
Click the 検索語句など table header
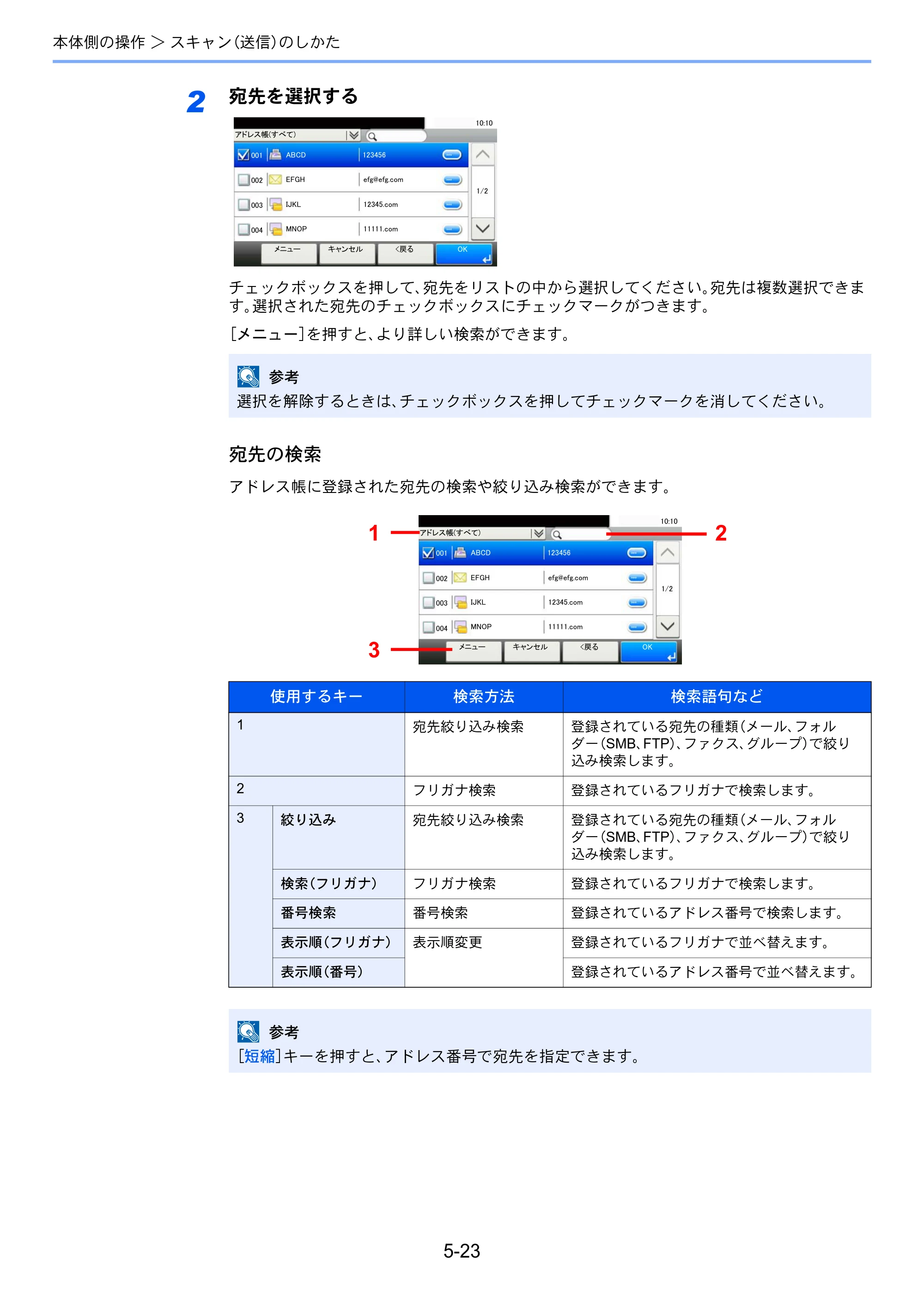tap(717, 697)
